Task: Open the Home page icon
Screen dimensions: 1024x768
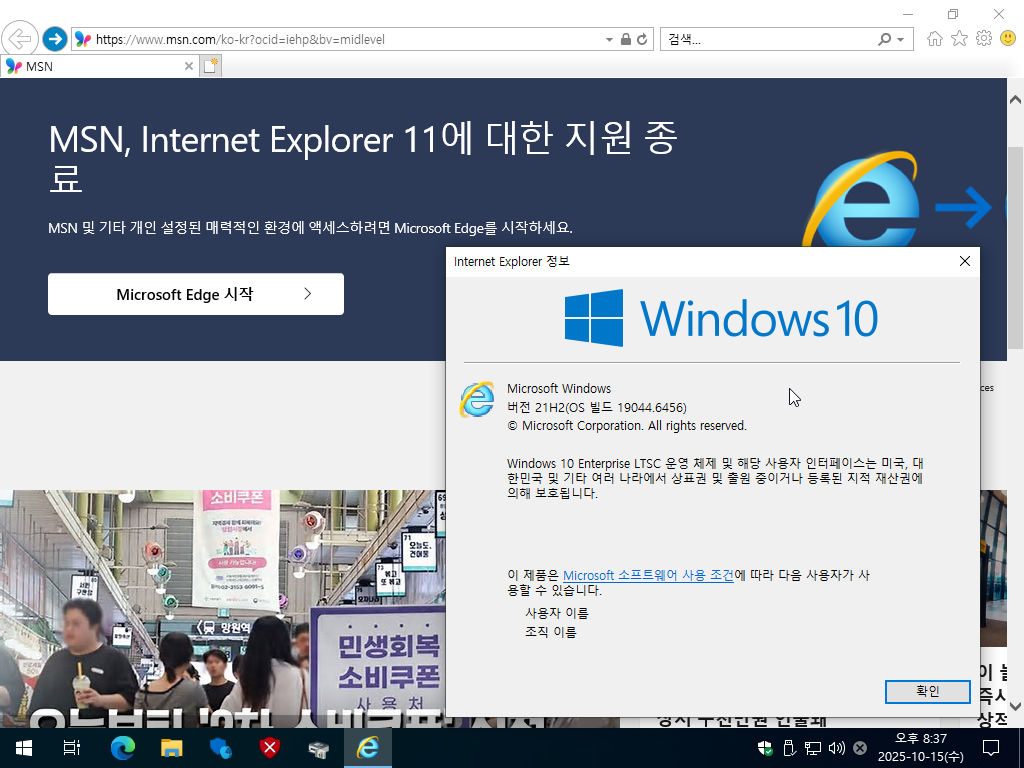Action: [x=935, y=39]
